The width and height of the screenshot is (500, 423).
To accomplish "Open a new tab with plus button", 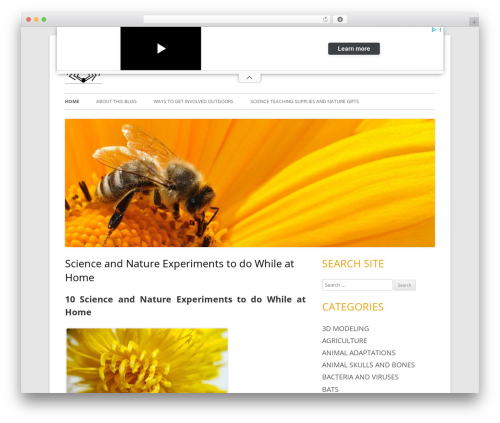I will [x=474, y=22].
